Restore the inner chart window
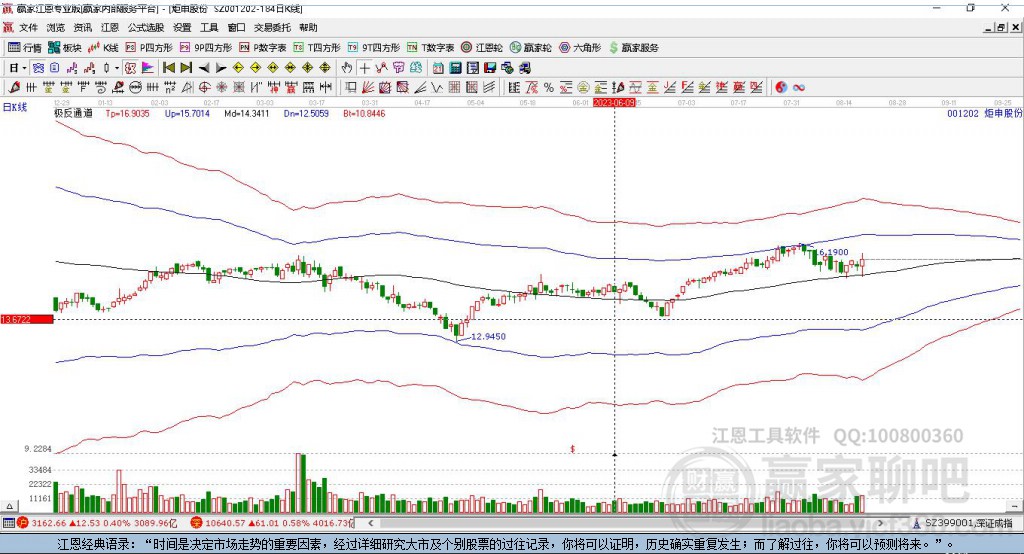Image resolution: width=1024 pixels, height=554 pixels. pos(1001,27)
